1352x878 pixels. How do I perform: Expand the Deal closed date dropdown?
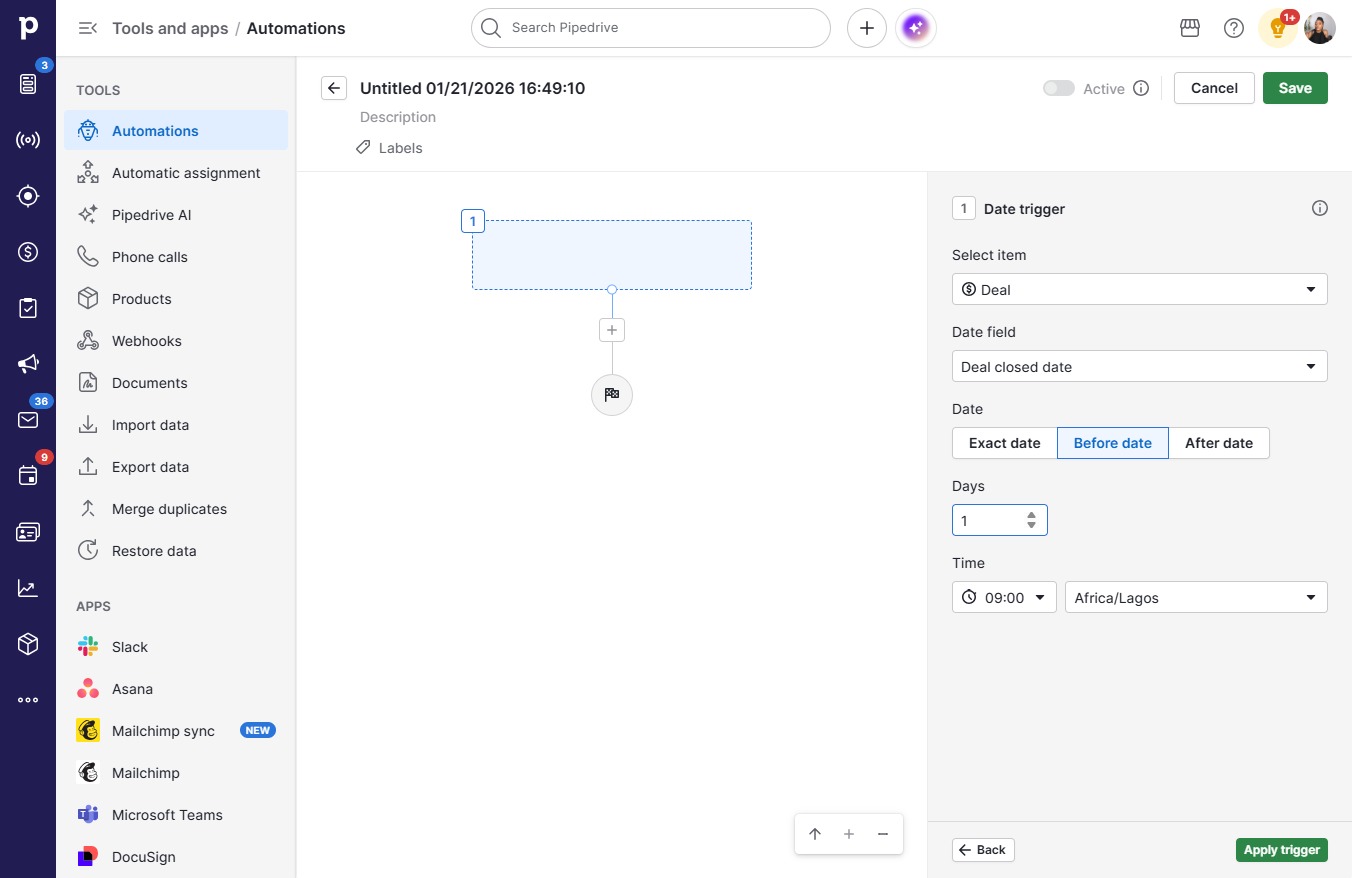[x=1140, y=366]
